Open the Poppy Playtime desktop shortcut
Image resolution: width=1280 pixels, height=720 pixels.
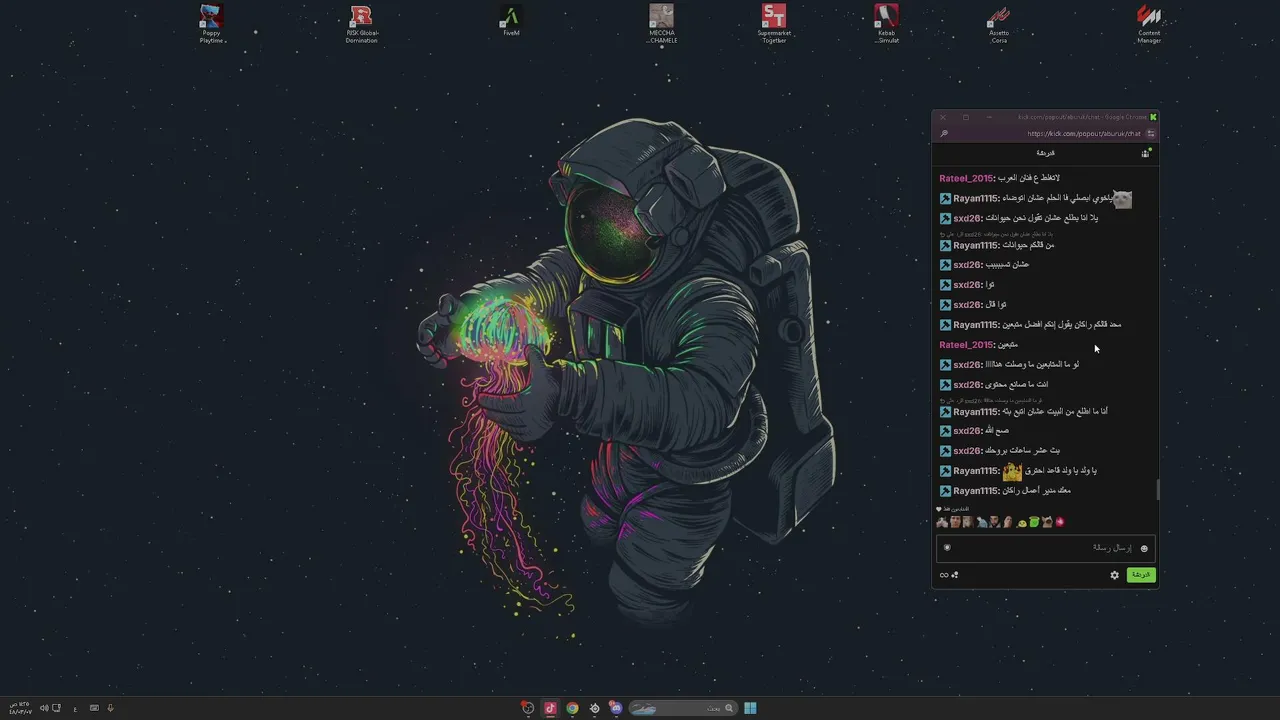(x=211, y=24)
